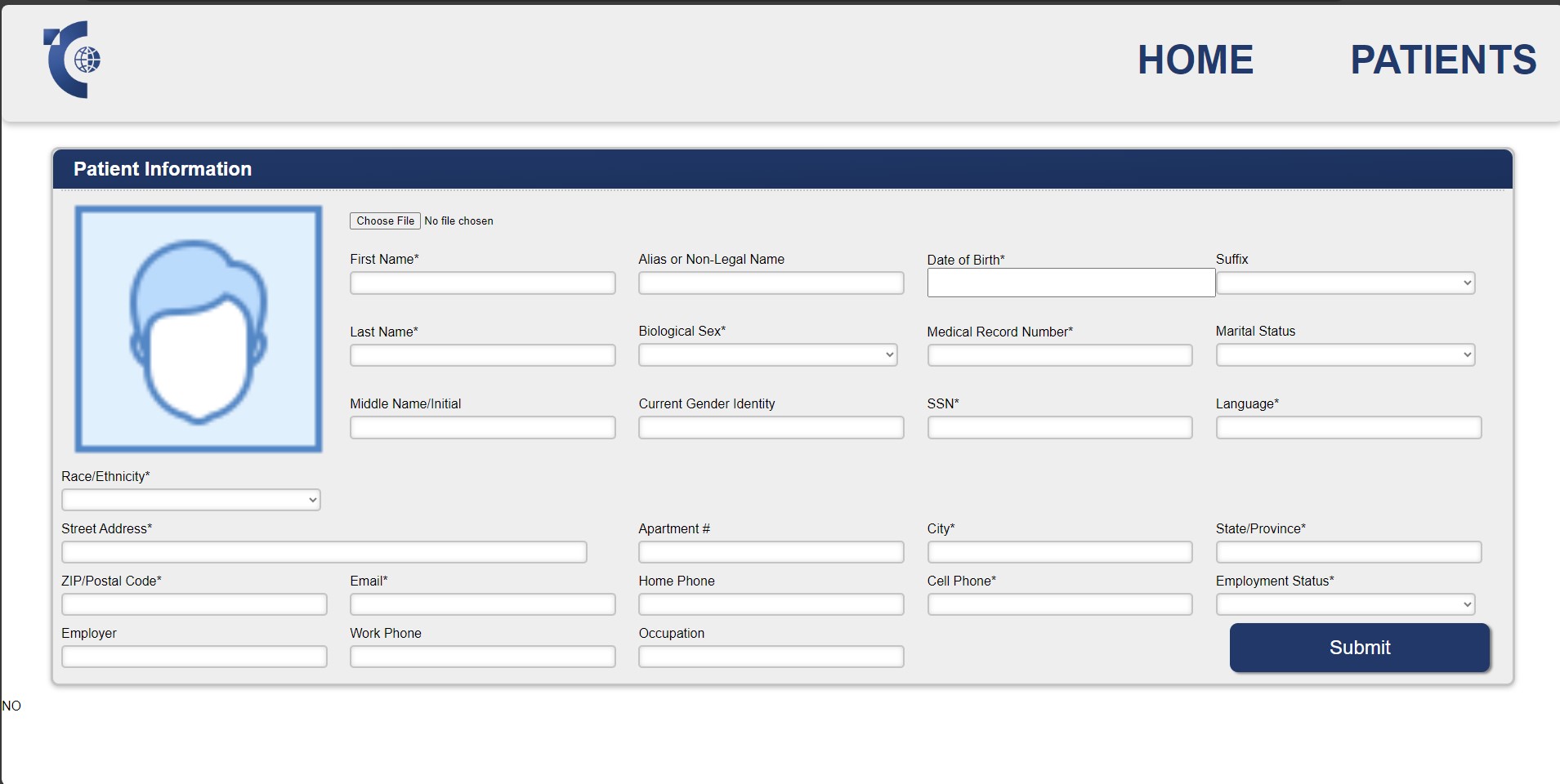Image resolution: width=1560 pixels, height=784 pixels.
Task: Click the Language input field
Action: click(x=1348, y=428)
